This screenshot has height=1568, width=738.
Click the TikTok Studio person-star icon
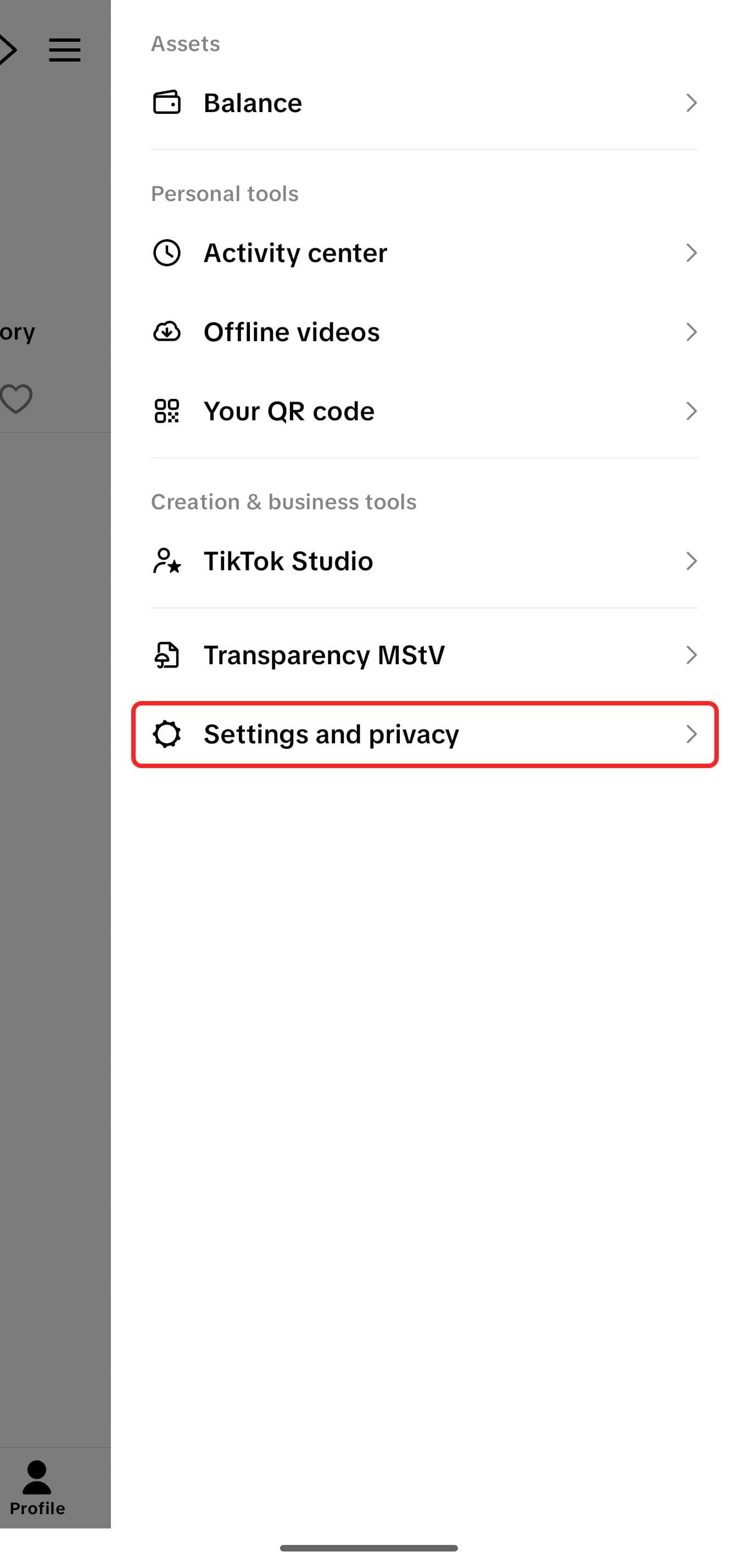pyautogui.click(x=167, y=561)
